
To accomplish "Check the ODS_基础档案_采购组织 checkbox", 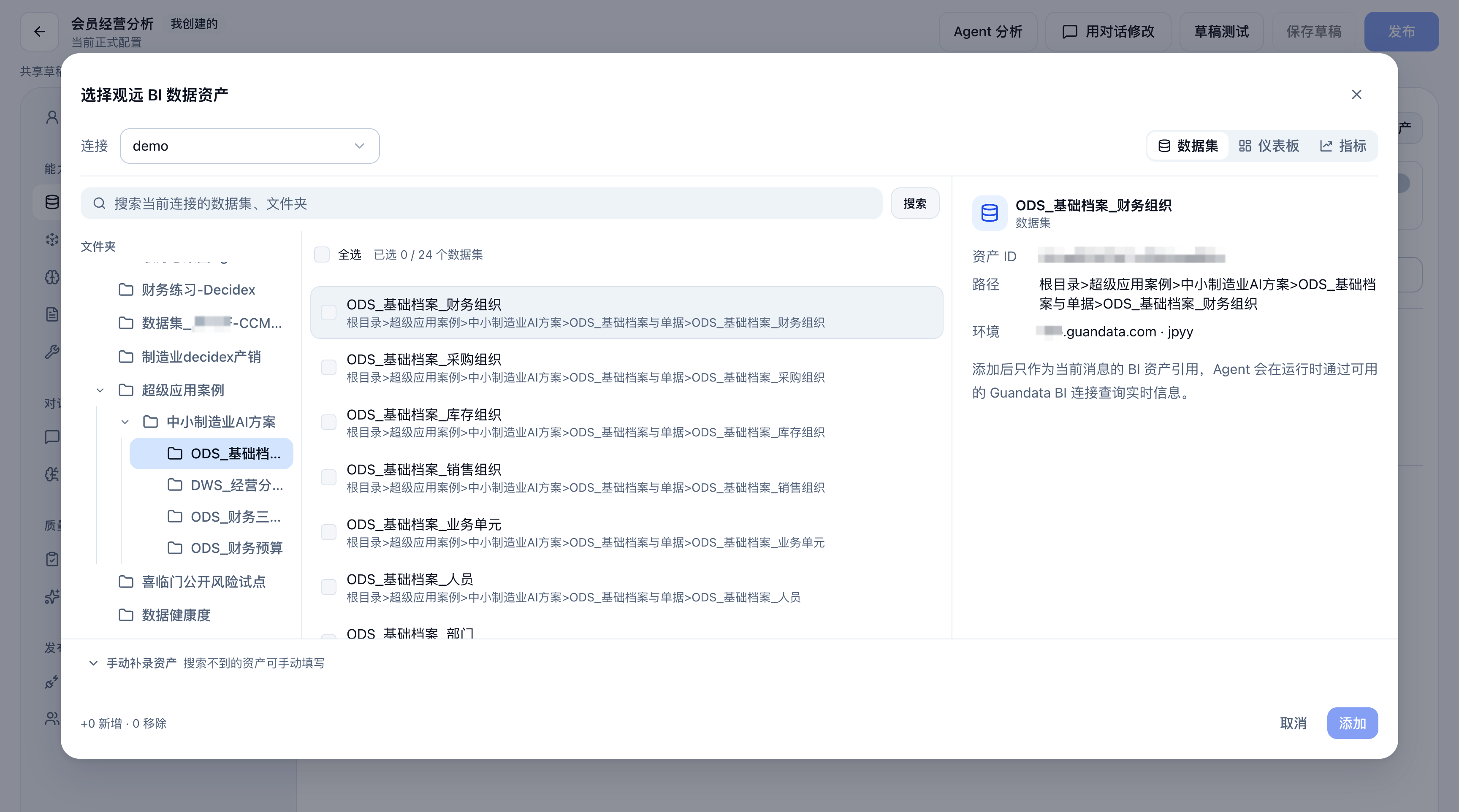I will pyautogui.click(x=328, y=368).
